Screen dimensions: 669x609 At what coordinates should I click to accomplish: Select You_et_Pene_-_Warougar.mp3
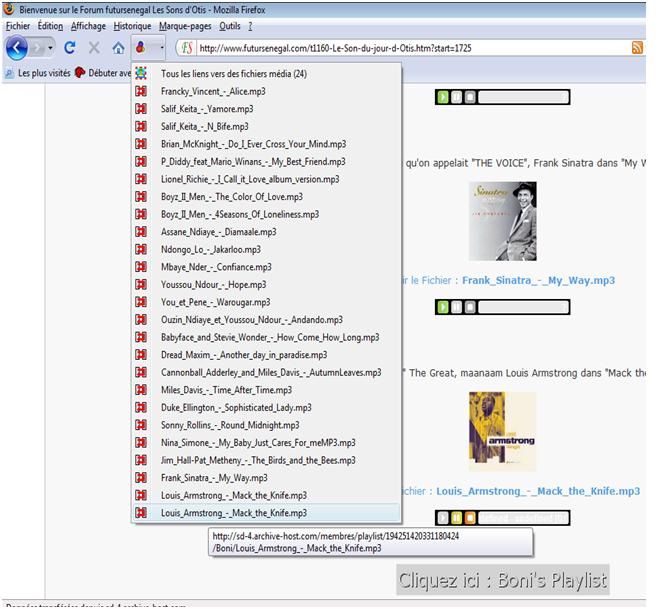click(266, 302)
